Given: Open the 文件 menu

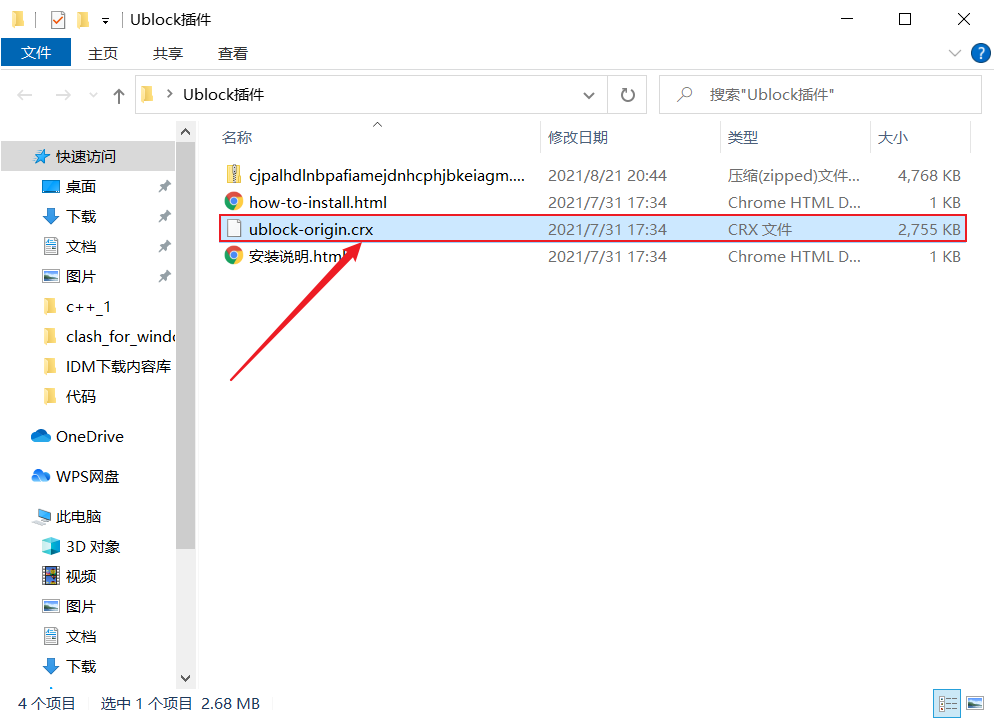Looking at the screenshot, I should (36, 53).
